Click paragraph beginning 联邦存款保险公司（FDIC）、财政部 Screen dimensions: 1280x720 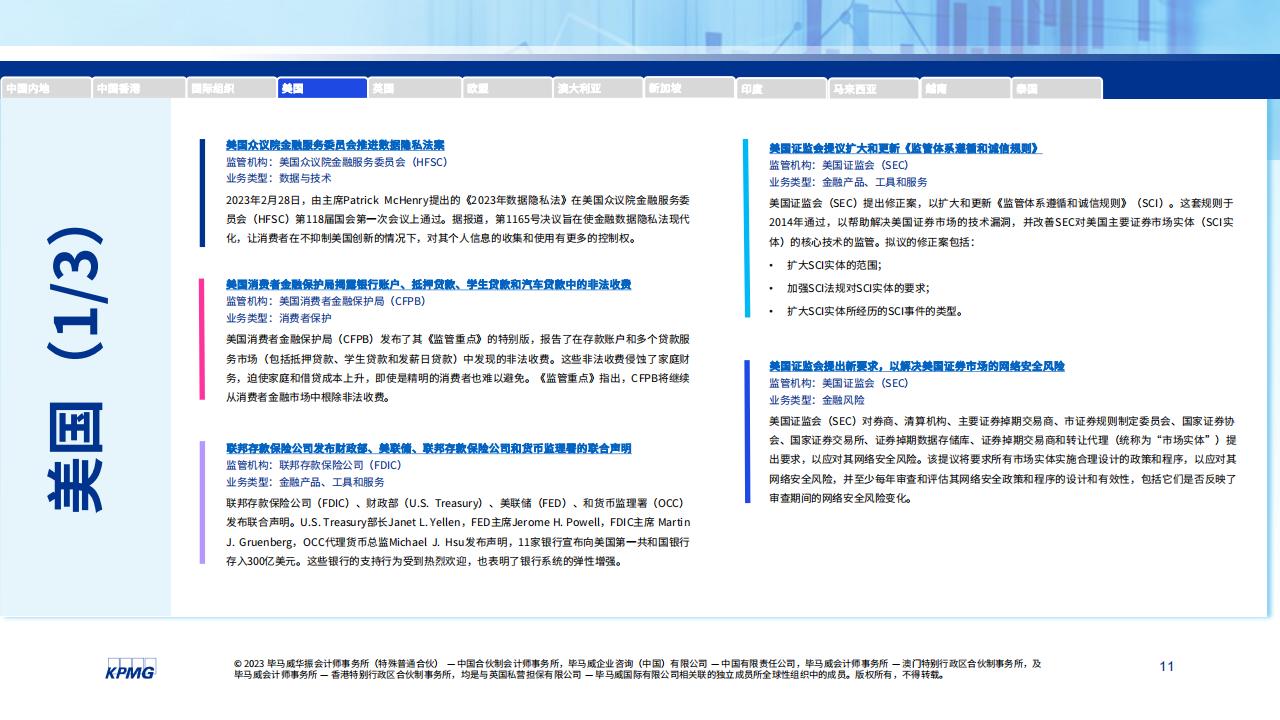click(458, 532)
